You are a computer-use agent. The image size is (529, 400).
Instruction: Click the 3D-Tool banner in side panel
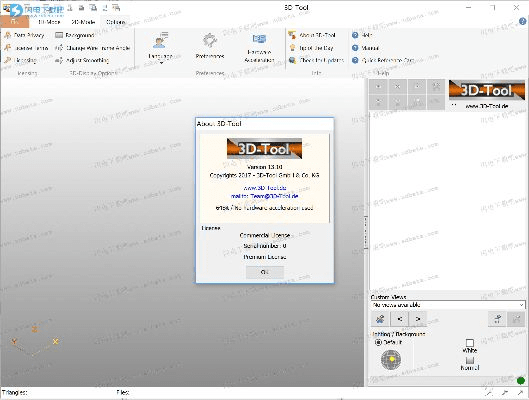coord(486,90)
